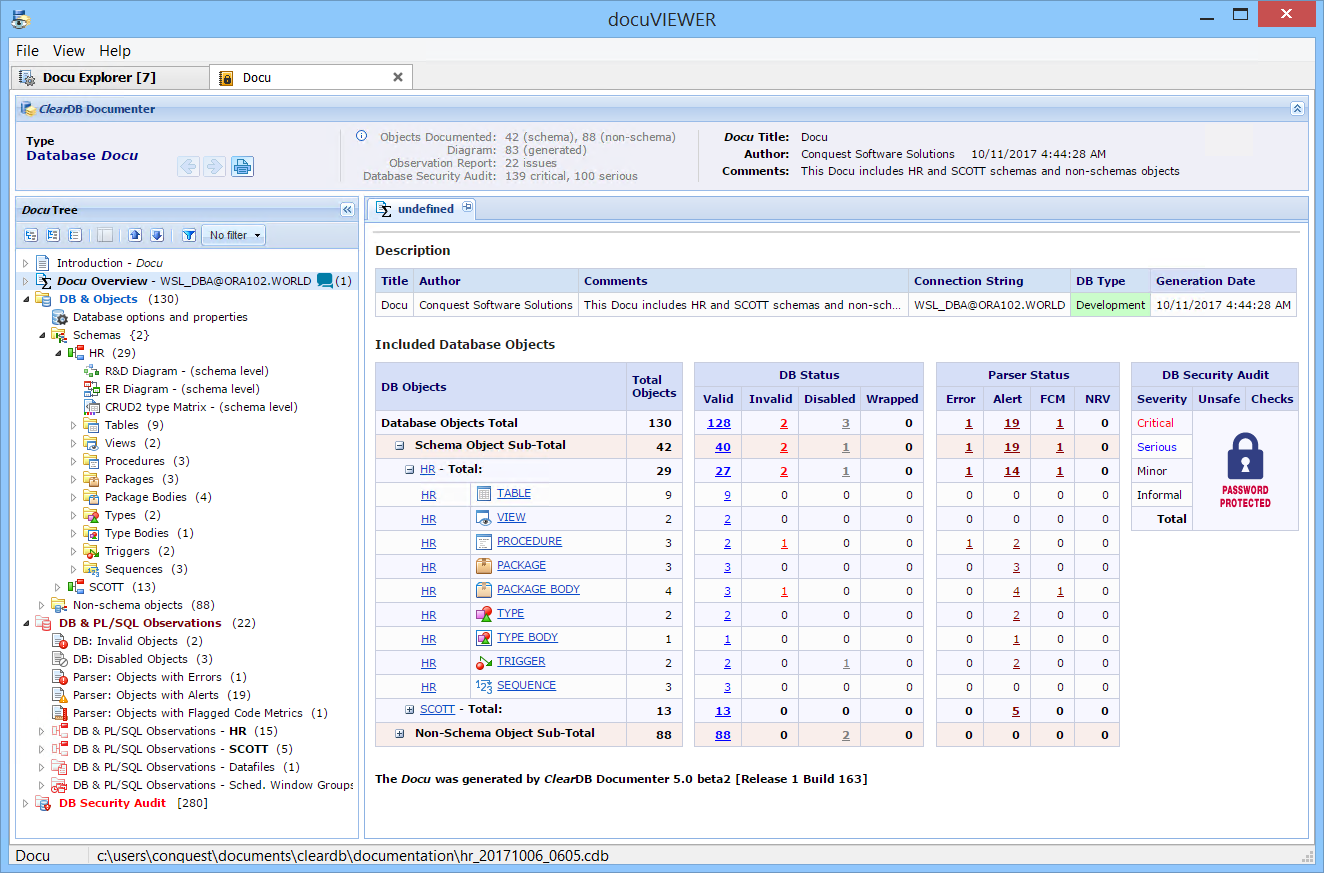This screenshot has height=873, width=1324.
Task: Collapse the DocuTree panel with double-chevron
Action: pyautogui.click(x=347, y=210)
